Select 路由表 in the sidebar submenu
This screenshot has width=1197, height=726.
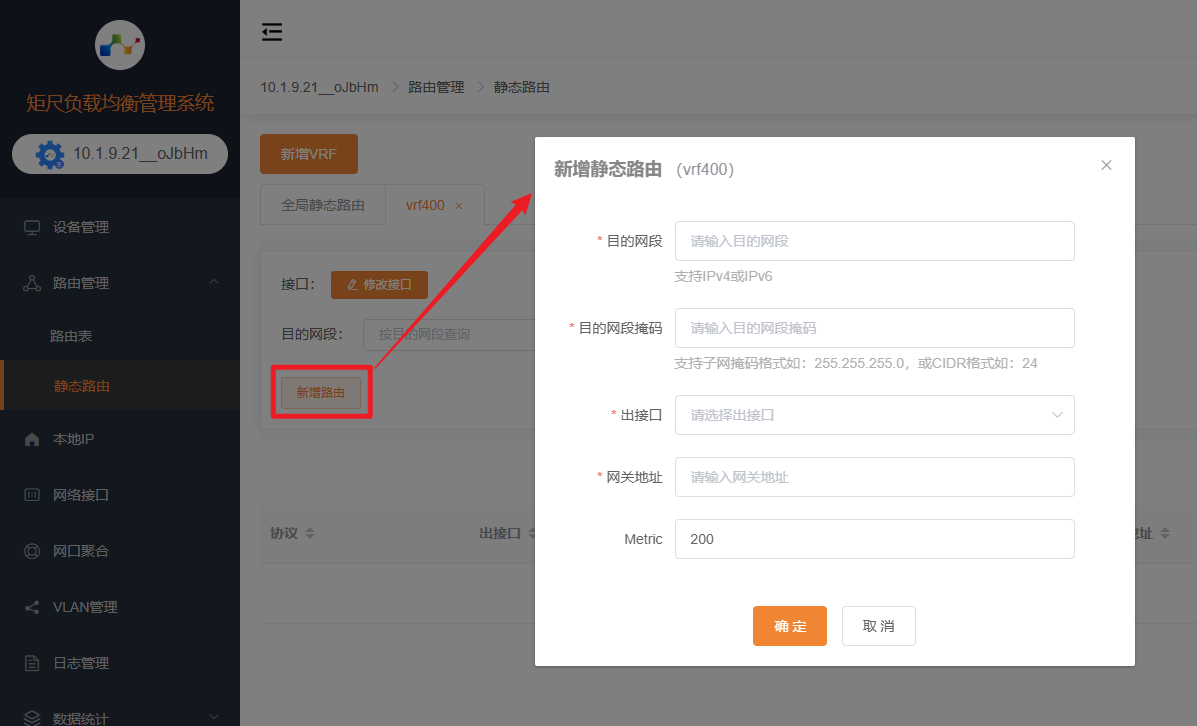pos(71,337)
